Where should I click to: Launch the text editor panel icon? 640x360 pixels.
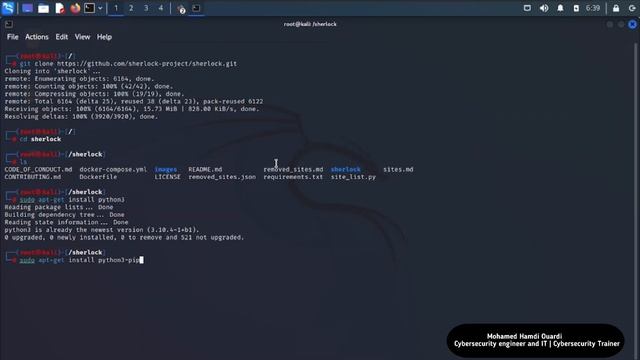pyautogui.click(x=60, y=8)
